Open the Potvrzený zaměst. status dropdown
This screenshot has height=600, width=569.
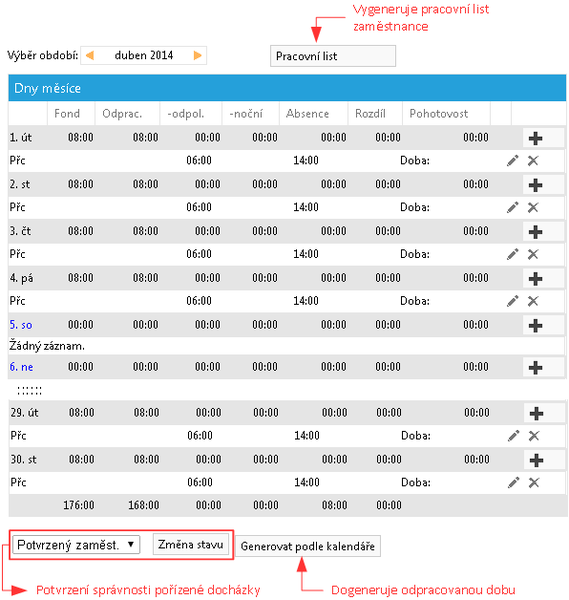76,545
